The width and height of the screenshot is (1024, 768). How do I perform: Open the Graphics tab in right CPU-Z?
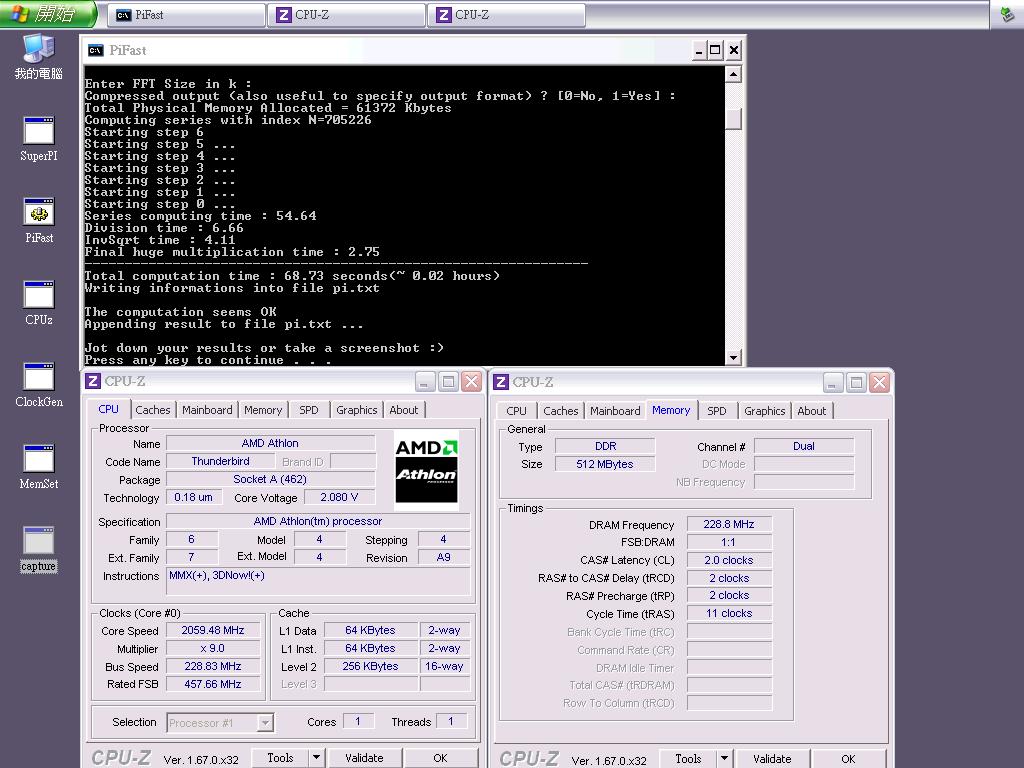point(764,411)
